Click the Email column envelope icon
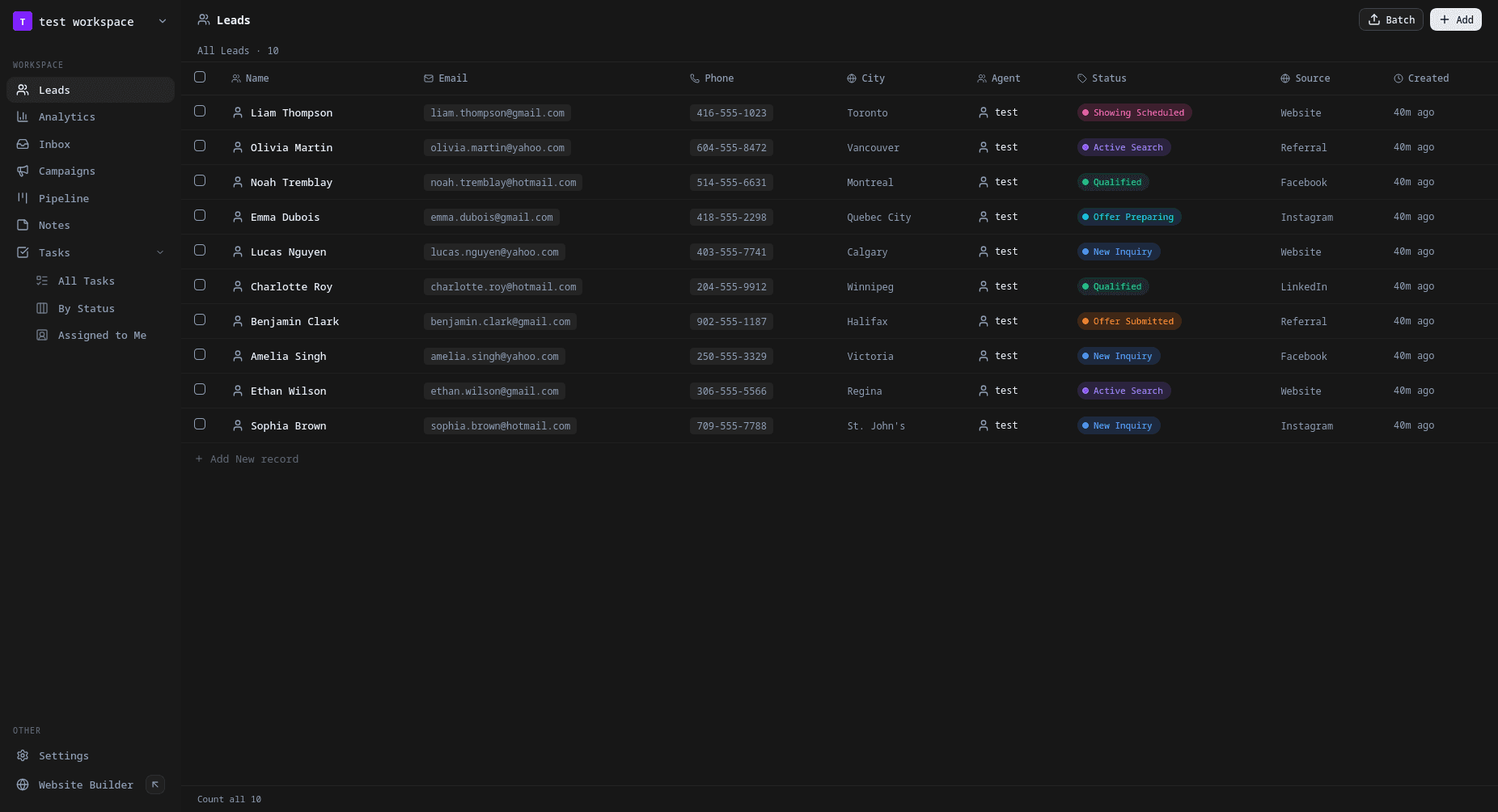 click(429, 78)
